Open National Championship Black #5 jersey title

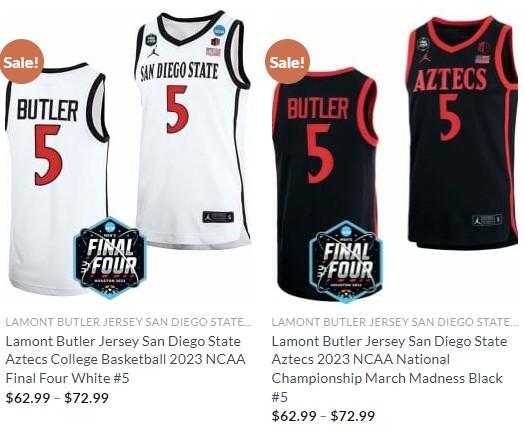(x=389, y=369)
